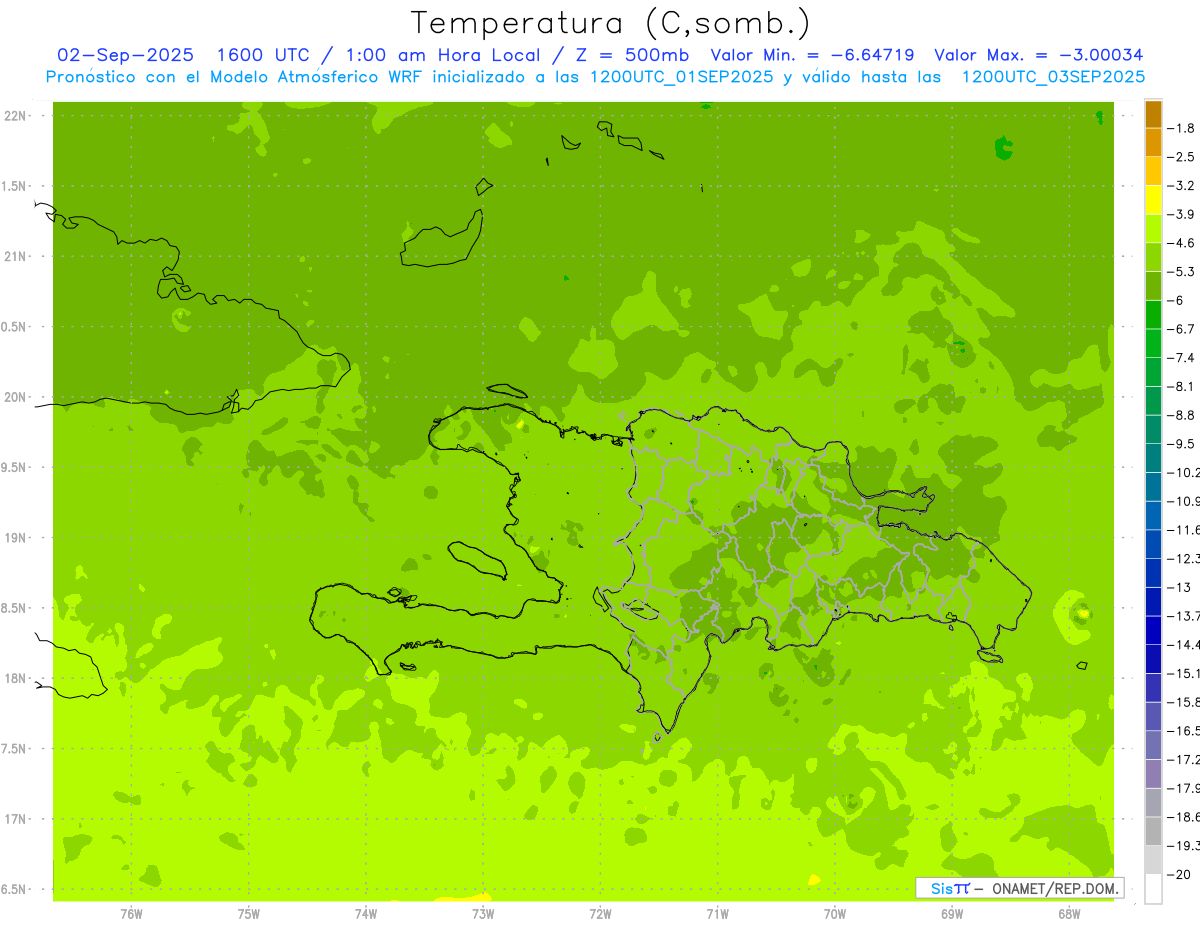1200x927 pixels.
Task: Click the teal swatch between -9.5 and -10.2
Action: click(1153, 458)
